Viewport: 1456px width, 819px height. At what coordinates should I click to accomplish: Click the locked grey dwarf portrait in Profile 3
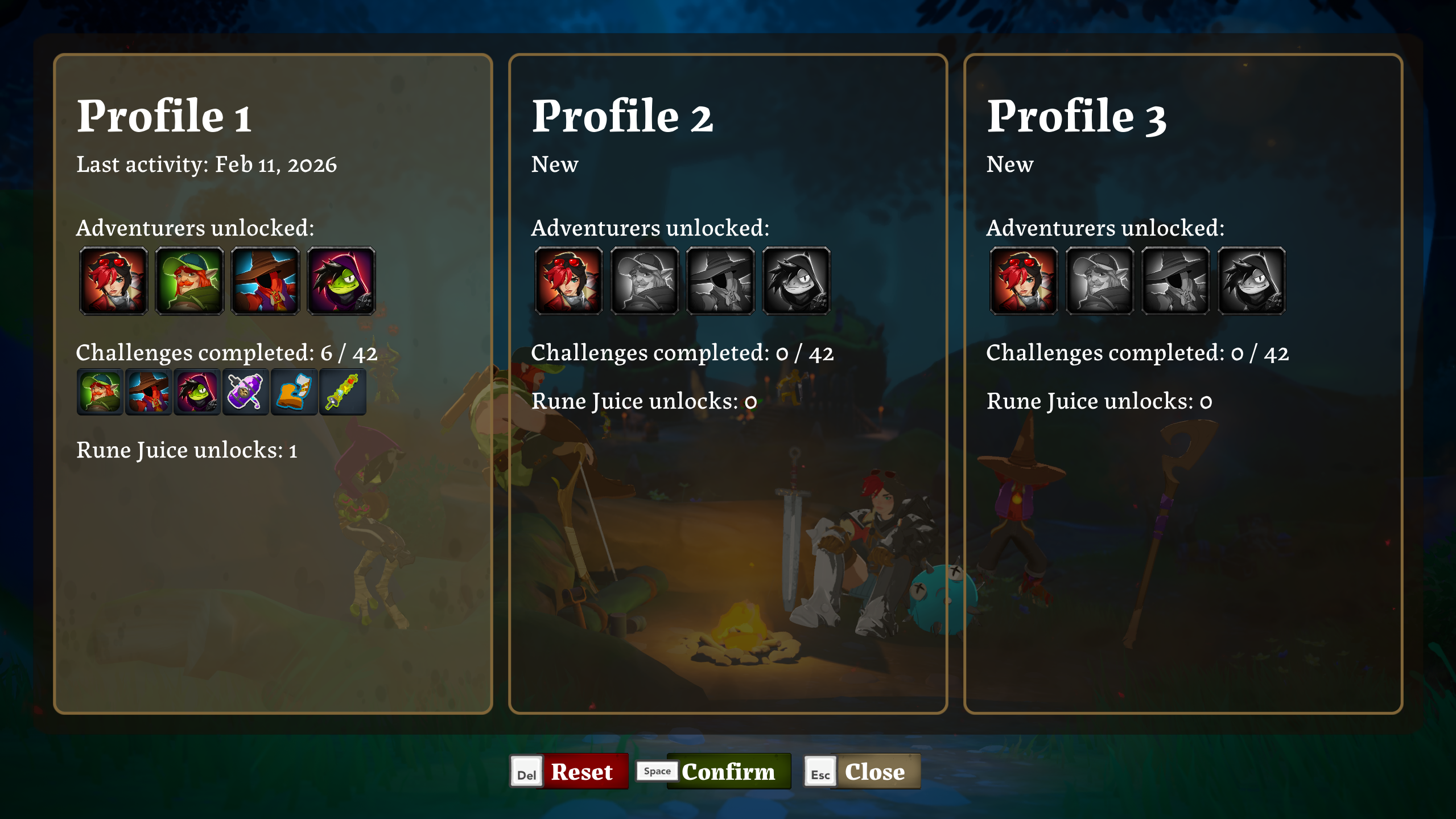point(1100,281)
